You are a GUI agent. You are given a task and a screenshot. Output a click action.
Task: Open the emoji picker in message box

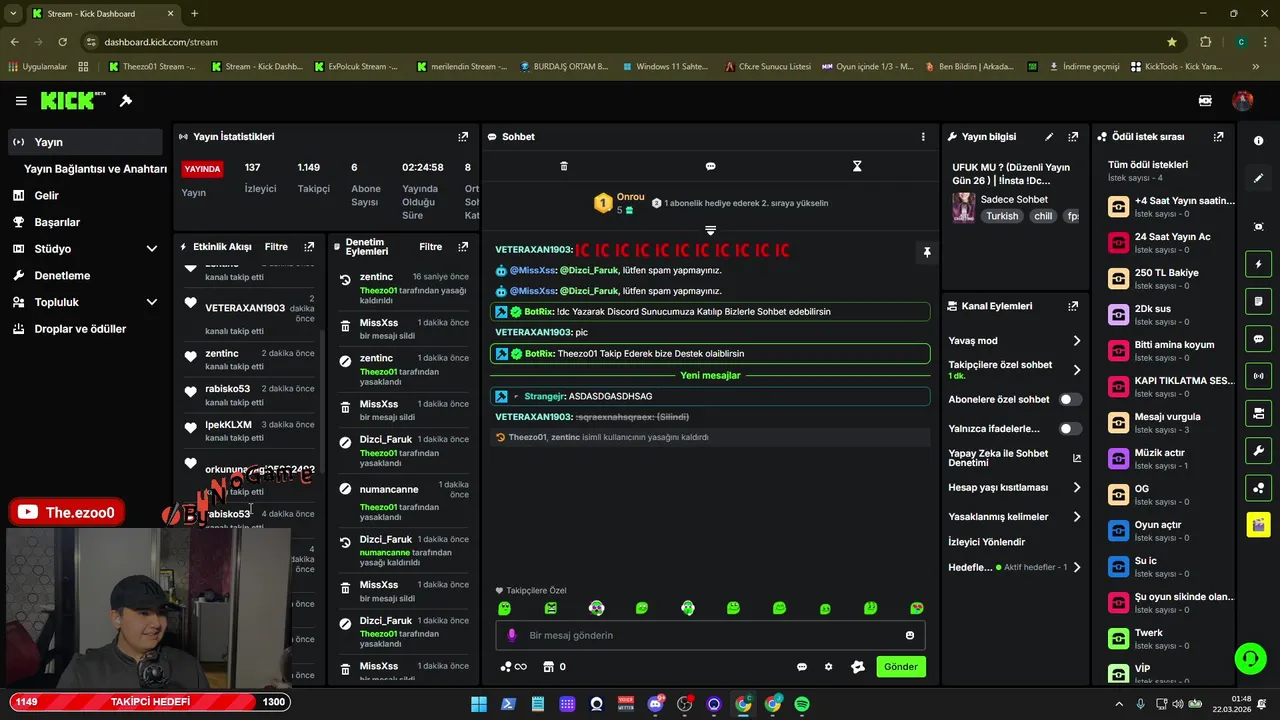click(x=910, y=635)
